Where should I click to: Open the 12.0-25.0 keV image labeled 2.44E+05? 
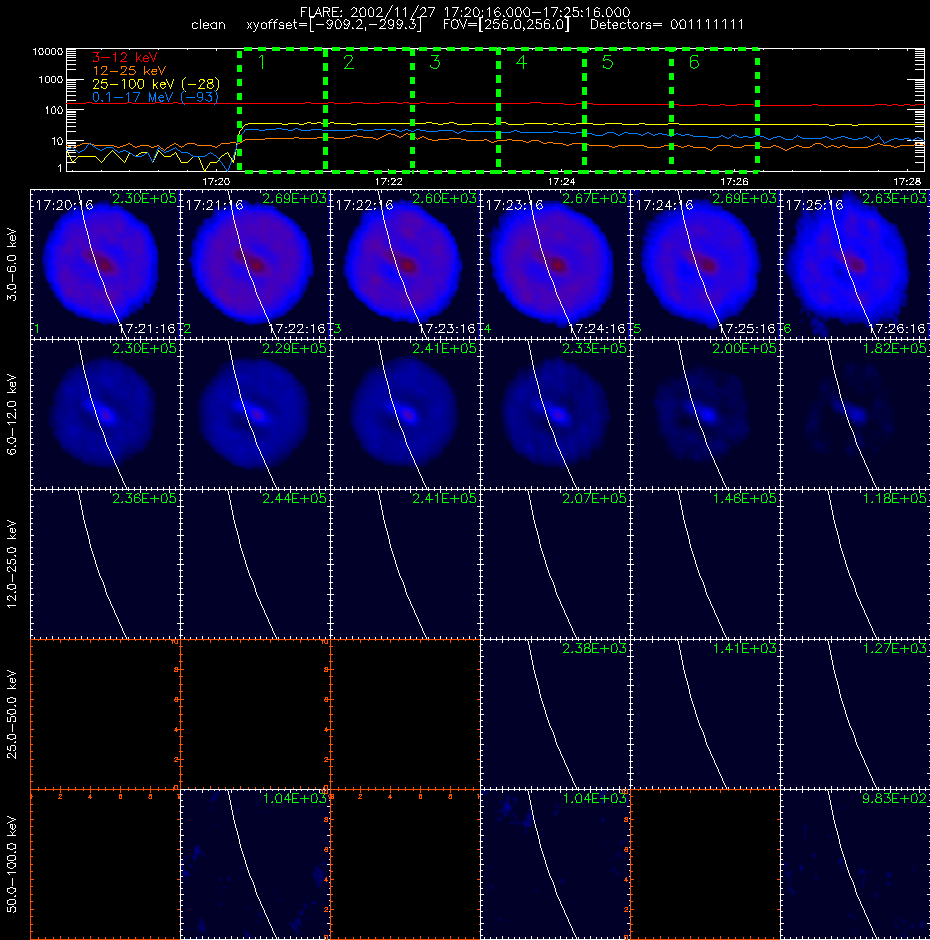click(x=255, y=564)
